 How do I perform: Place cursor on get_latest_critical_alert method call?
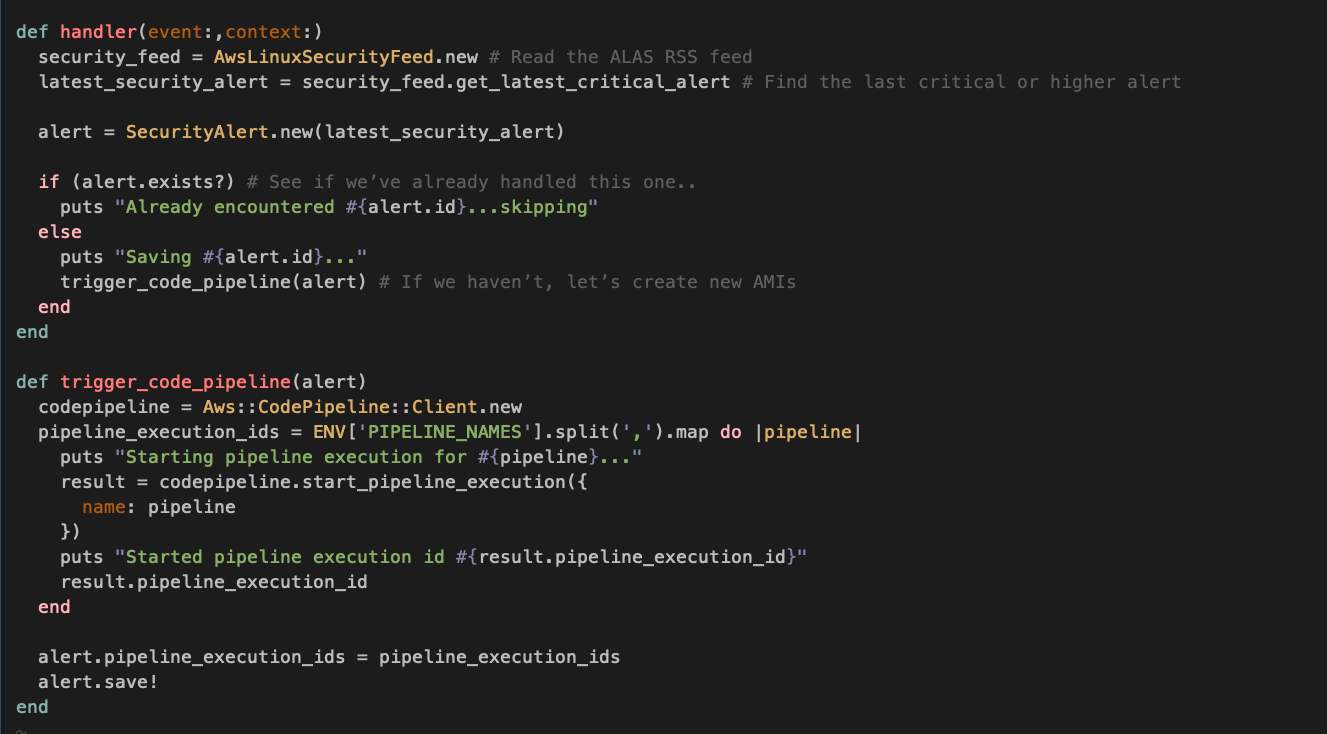593,82
